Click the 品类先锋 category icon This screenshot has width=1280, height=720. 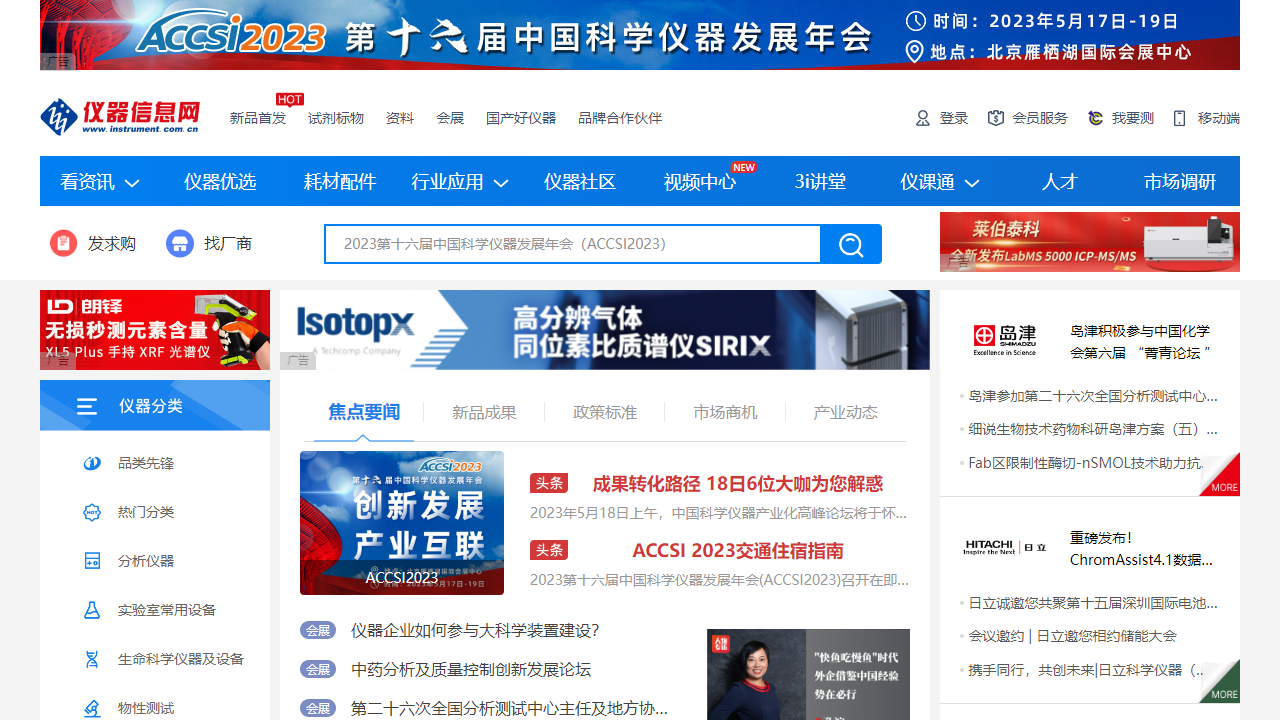(92, 463)
